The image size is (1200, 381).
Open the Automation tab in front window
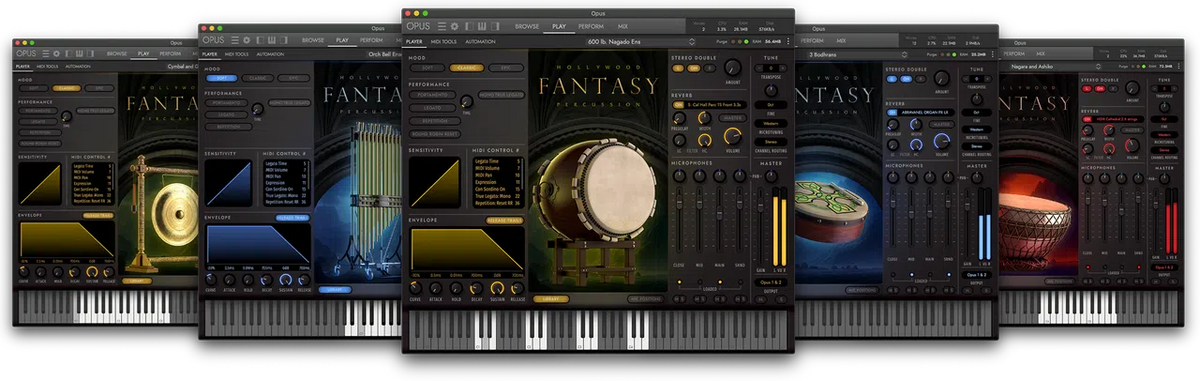(480, 41)
